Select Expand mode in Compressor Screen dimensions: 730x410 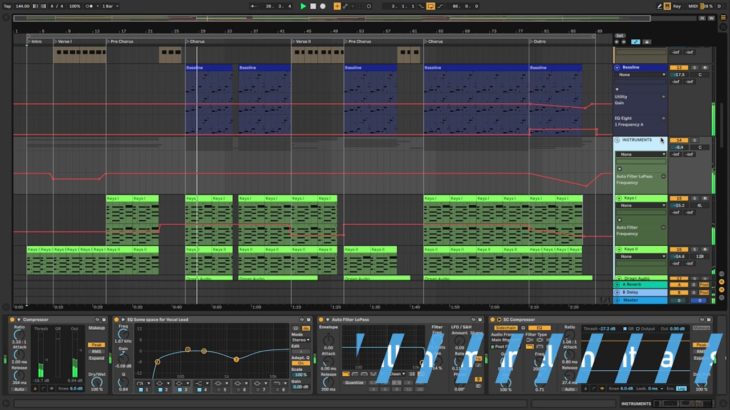click(96, 358)
